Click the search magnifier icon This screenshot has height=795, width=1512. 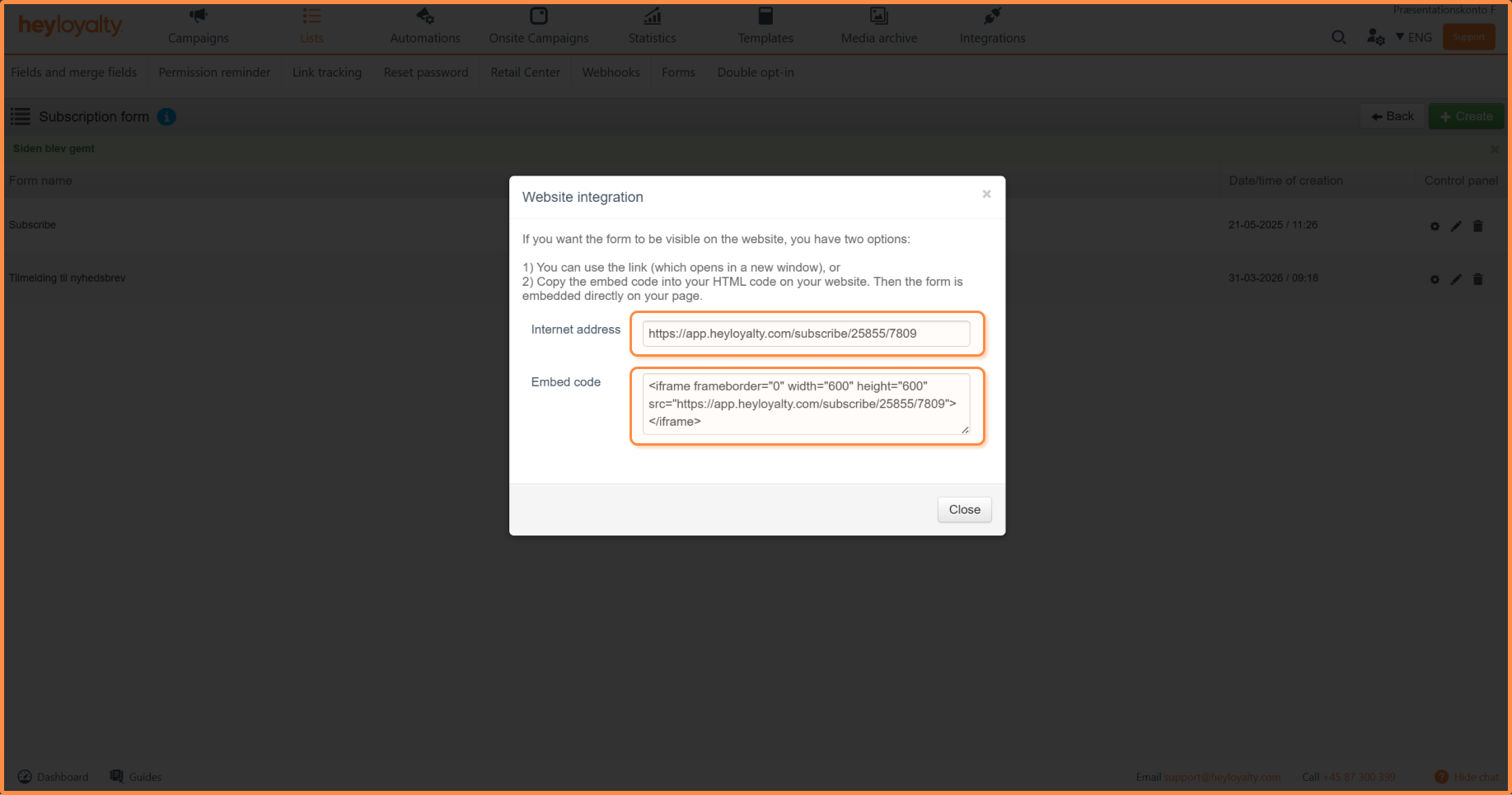pos(1338,37)
